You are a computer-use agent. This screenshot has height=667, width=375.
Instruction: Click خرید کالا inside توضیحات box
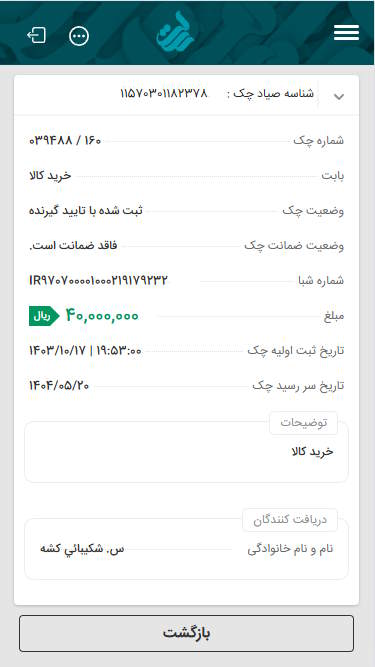click(x=312, y=452)
